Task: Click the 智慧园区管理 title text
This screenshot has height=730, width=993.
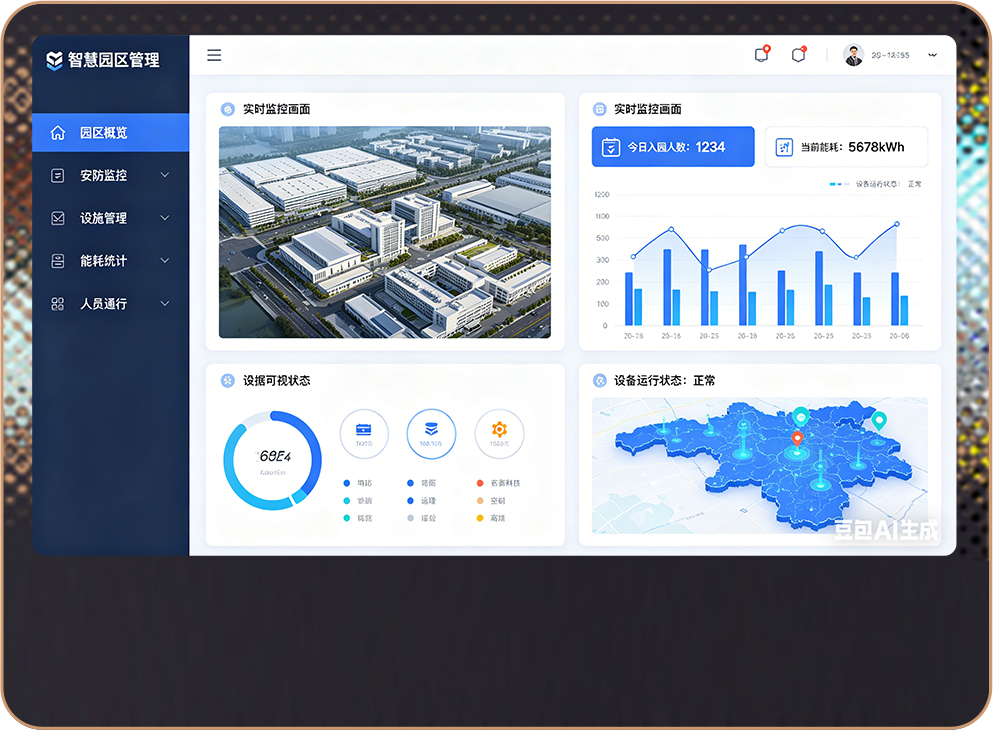Action: (x=113, y=60)
